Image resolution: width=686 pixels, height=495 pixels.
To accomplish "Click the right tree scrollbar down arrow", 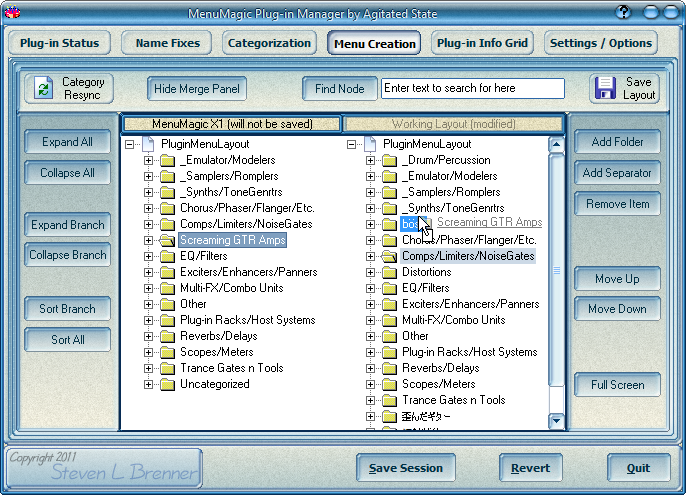I will pyautogui.click(x=556, y=421).
